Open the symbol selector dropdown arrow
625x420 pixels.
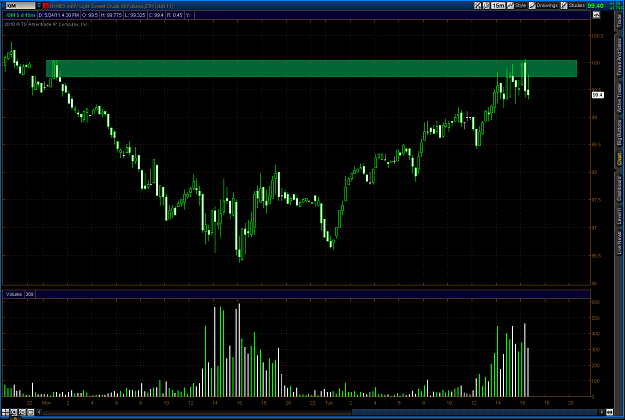click(x=39, y=6)
